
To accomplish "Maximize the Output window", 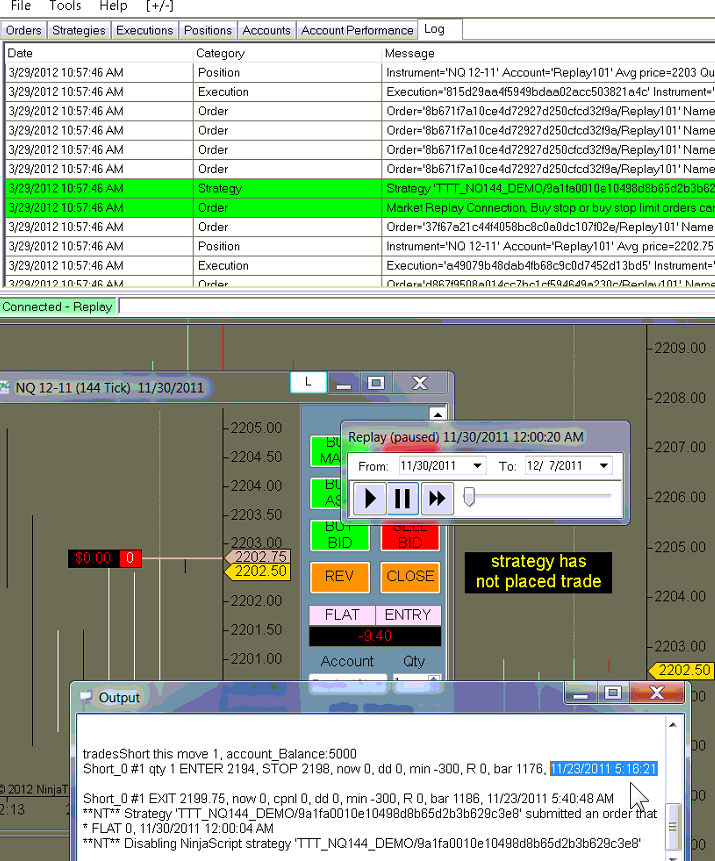I will pos(613,693).
